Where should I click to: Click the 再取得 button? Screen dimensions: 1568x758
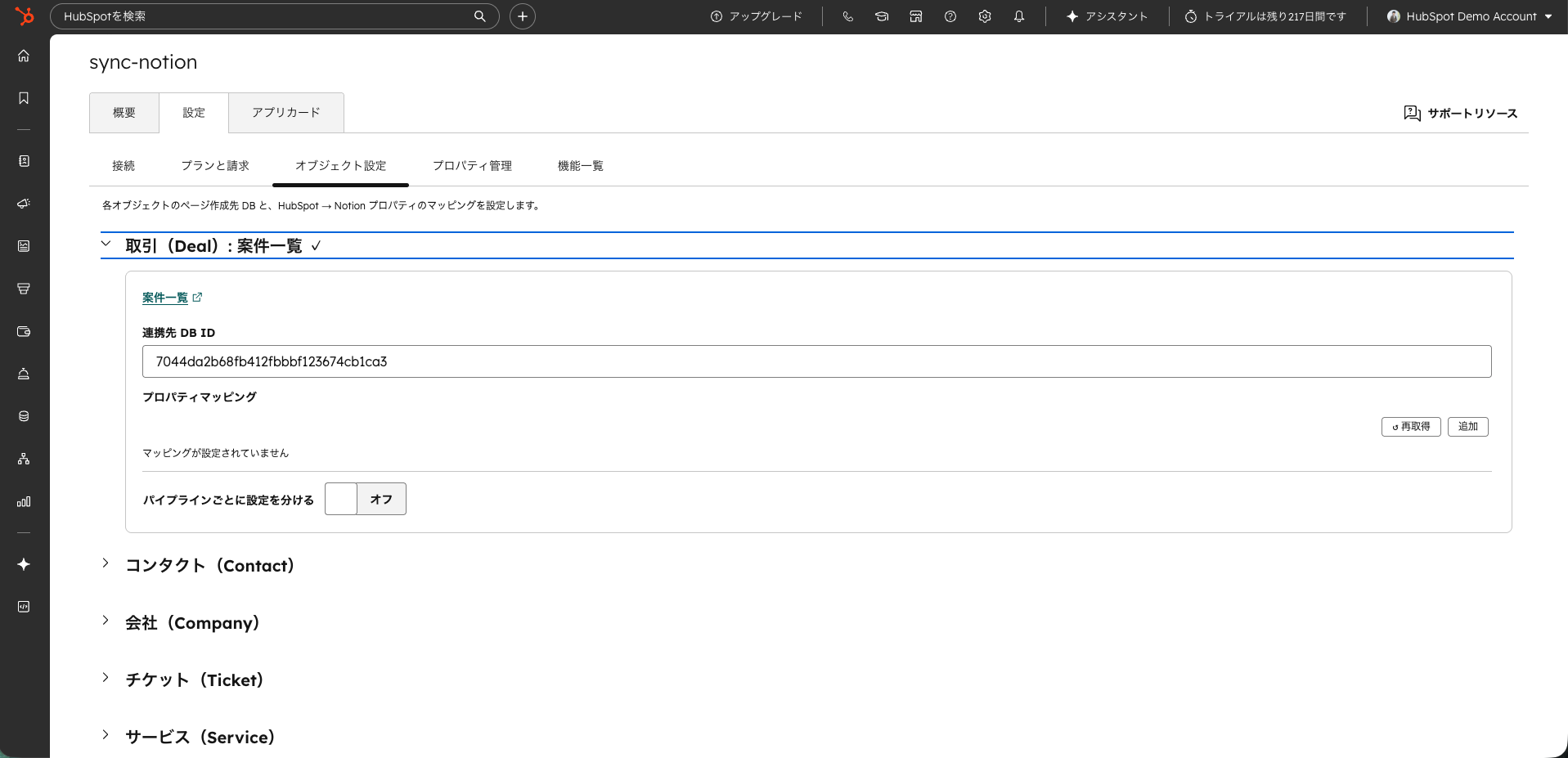[x=1411, y=427]
